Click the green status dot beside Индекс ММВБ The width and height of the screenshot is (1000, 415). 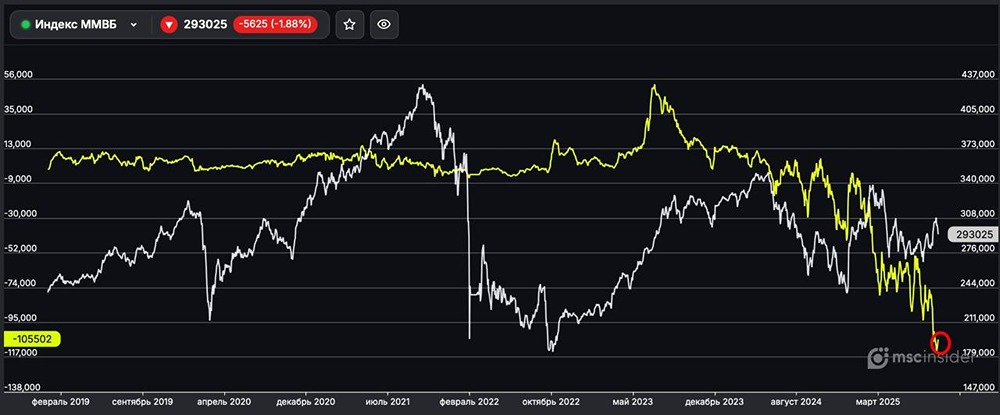point(26,25)
